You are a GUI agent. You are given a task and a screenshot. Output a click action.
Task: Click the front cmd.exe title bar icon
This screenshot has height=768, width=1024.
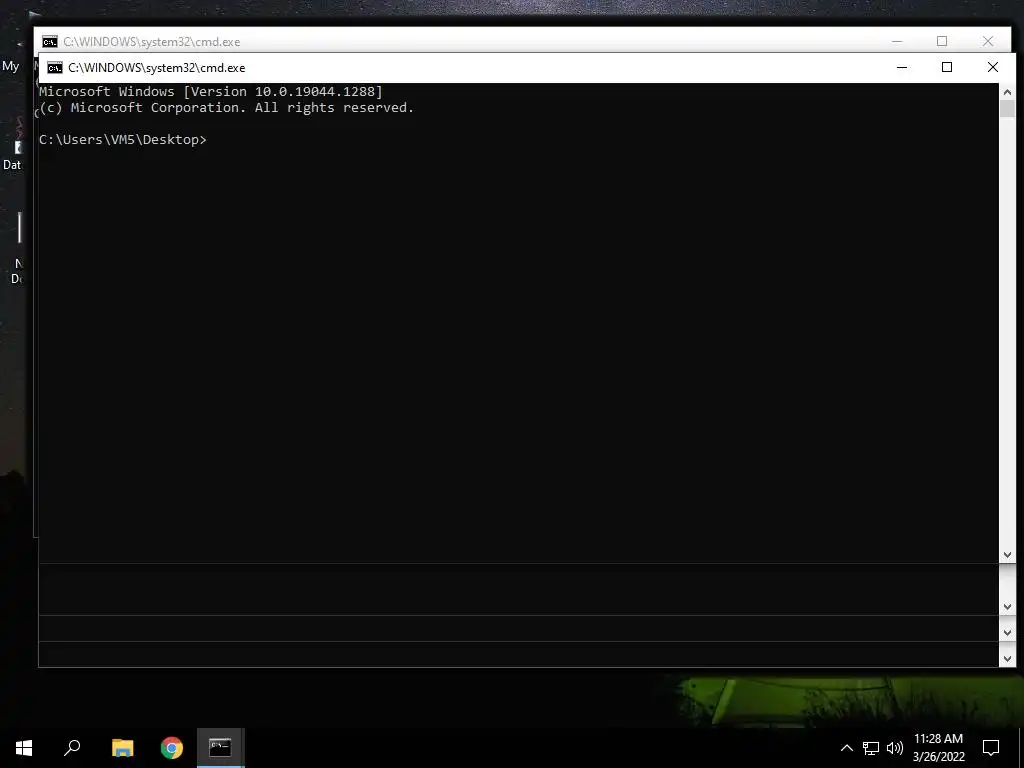click(x=55, y=68)
